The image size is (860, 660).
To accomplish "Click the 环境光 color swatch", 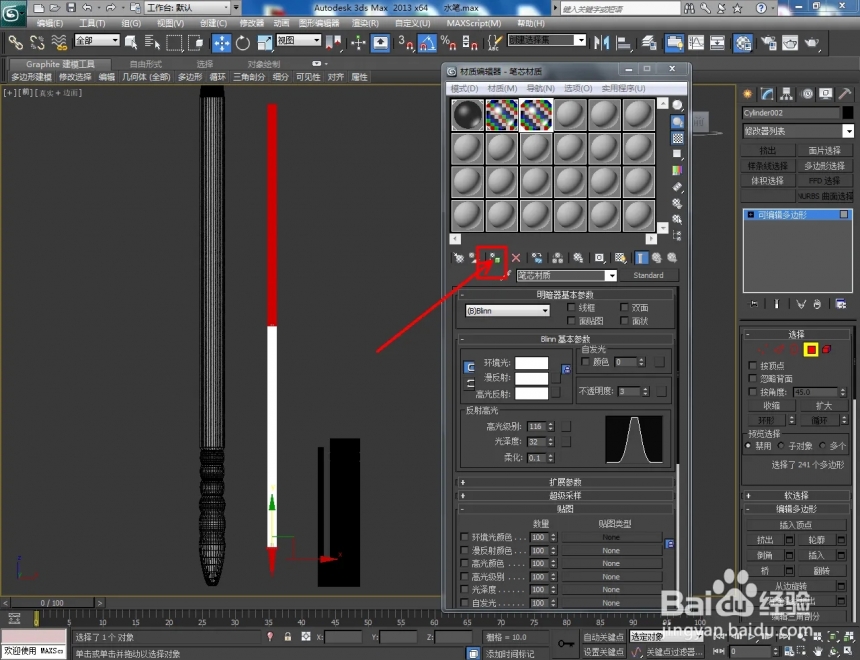I will [x=531, y=363].
